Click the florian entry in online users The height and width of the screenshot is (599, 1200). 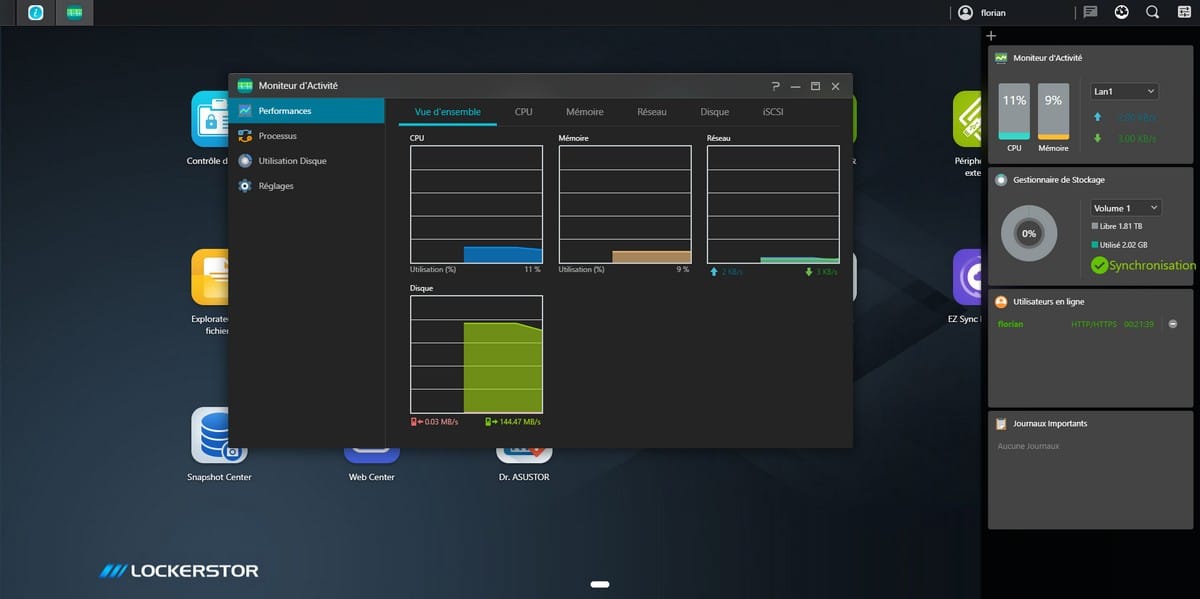tap(1011, 324)
